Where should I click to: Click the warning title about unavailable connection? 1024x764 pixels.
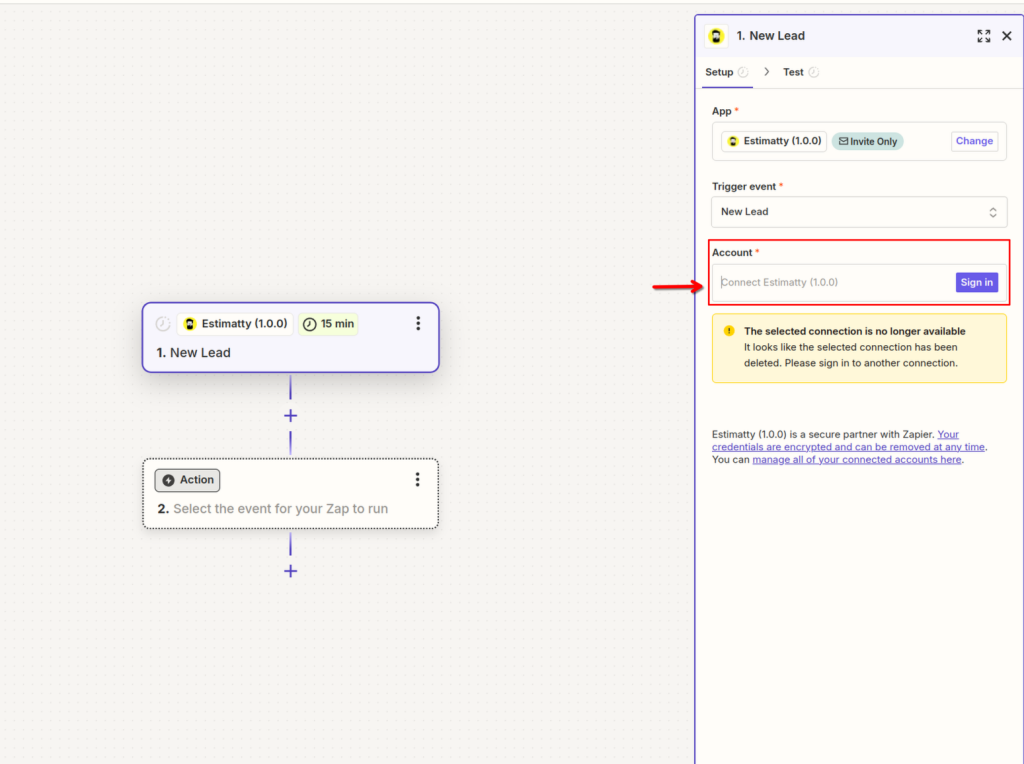854,331
